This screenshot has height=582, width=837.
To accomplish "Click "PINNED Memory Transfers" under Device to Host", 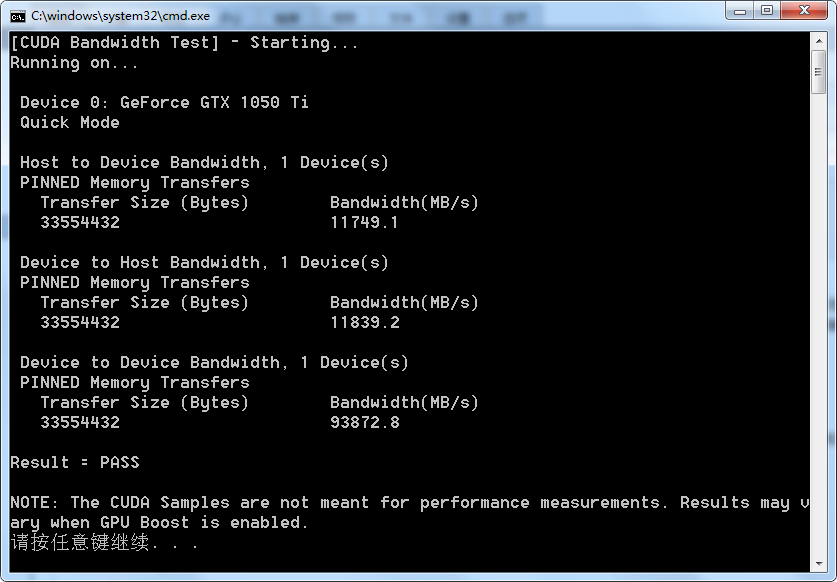I will coord(135,282).
